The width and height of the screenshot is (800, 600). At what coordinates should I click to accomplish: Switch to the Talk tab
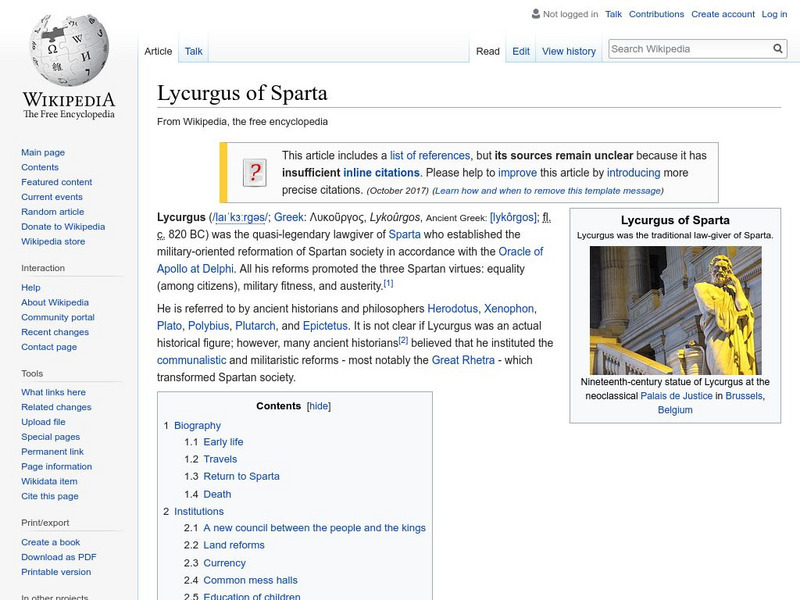click(x=194, y=51)
